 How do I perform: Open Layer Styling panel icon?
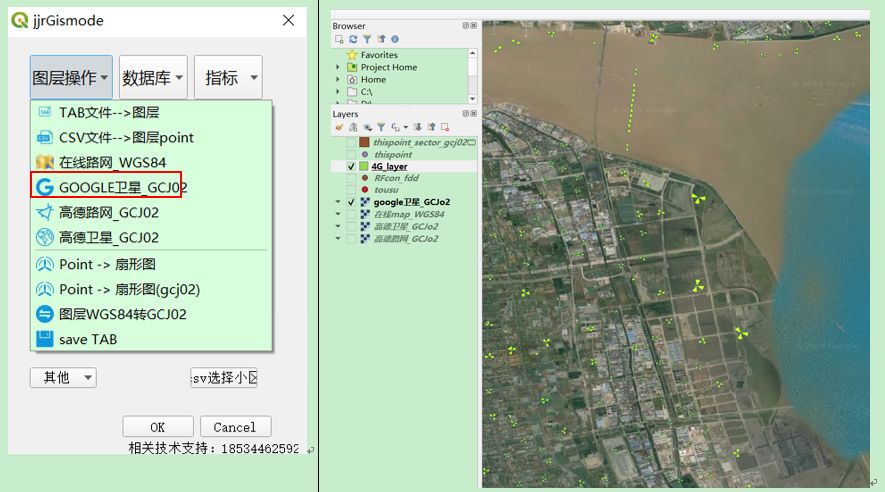tap(339, 127)
